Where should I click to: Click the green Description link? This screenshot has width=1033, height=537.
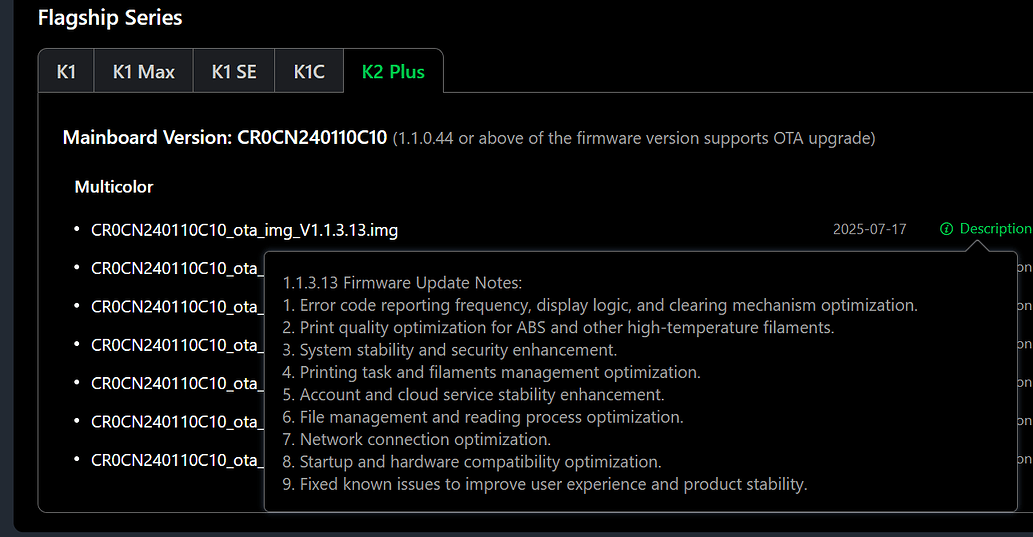[x=994, y=229]
